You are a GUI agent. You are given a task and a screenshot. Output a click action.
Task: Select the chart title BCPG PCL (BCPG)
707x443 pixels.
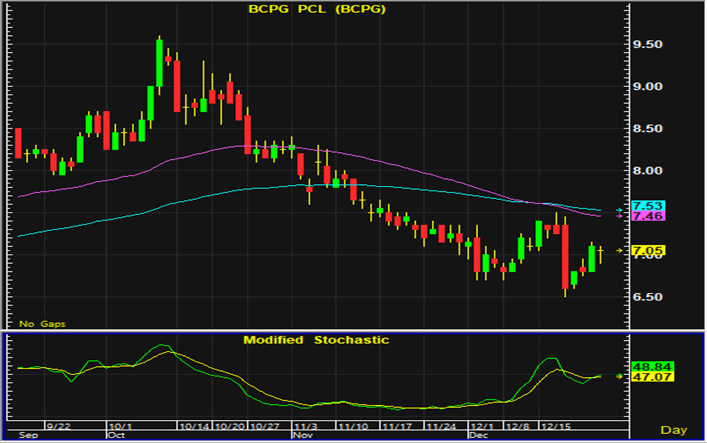(x=317, y=10)
